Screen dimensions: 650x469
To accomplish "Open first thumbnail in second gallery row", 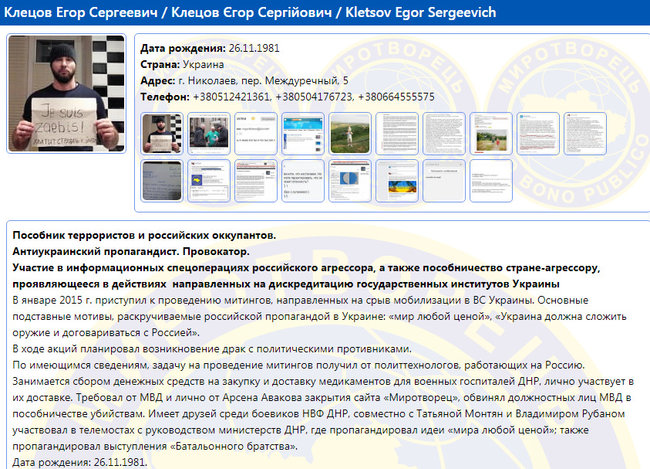I will [x=161, y=181].
